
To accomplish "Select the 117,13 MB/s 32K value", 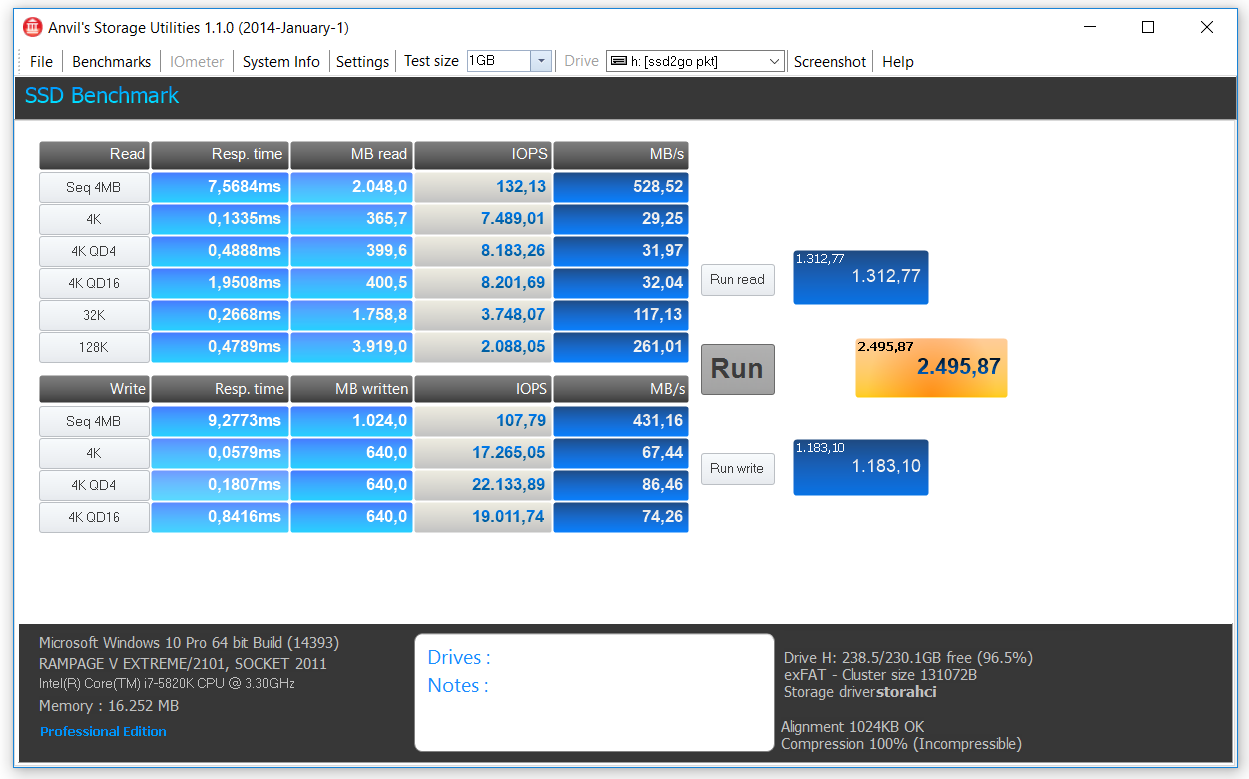I will click(x=621, y=315).
